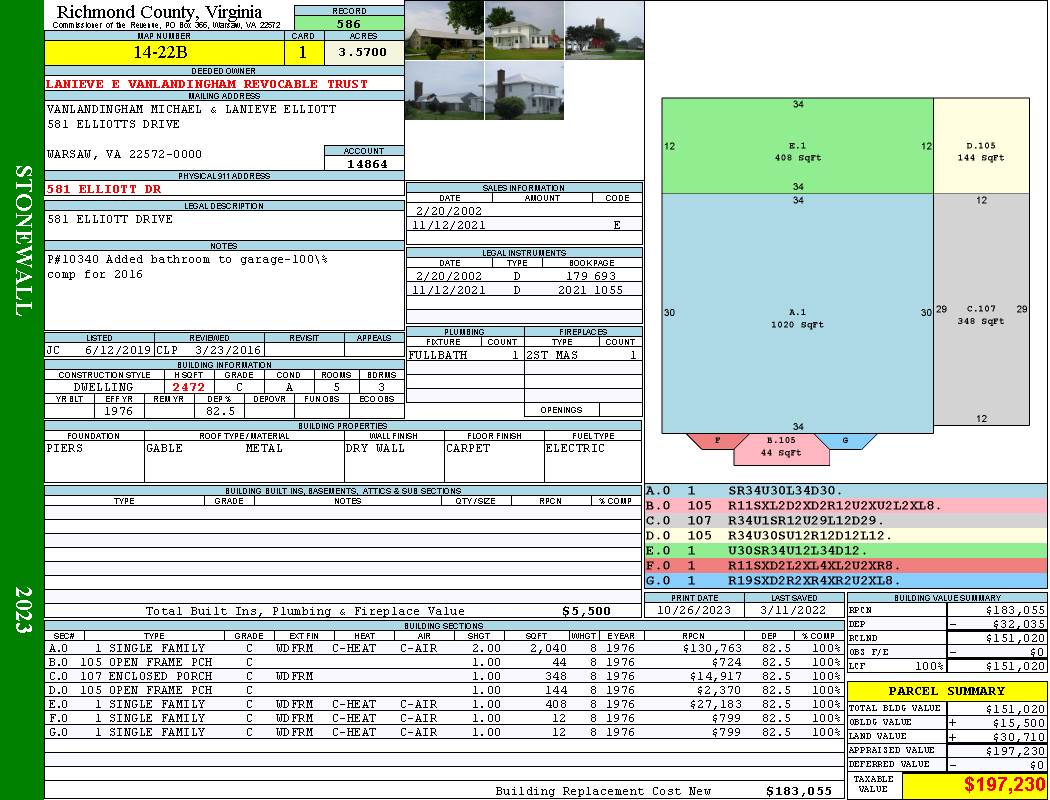1050x800 pixels.
Task: Click the 2ST MAS fireplace row
Action: (583, 355)
